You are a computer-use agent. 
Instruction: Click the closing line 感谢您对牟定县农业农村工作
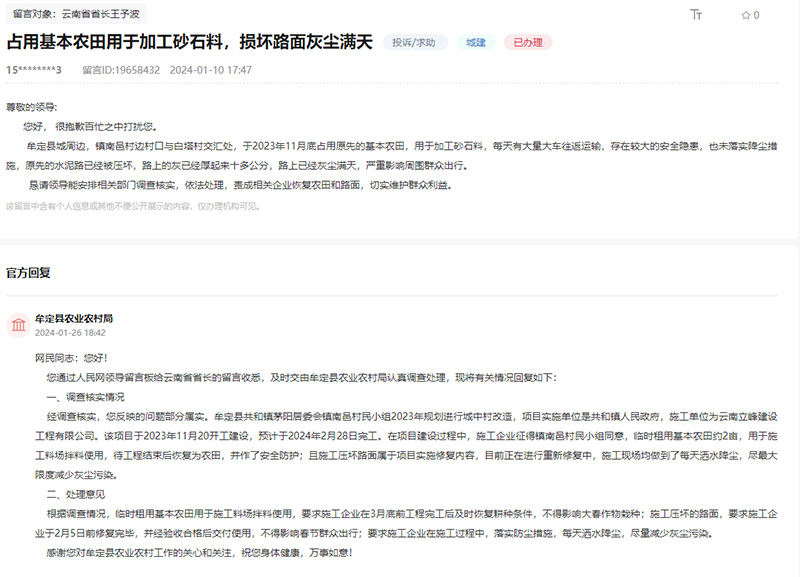[199, 552]
